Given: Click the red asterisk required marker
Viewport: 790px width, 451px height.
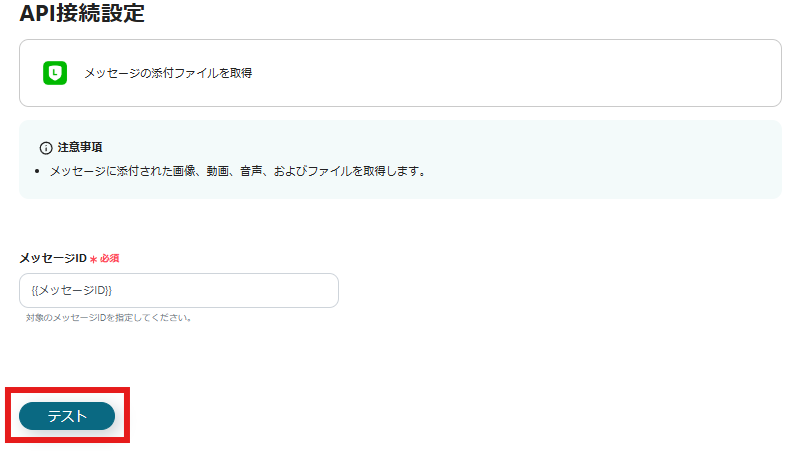Looking at the screenshot, I should click(x=93, y=259).
